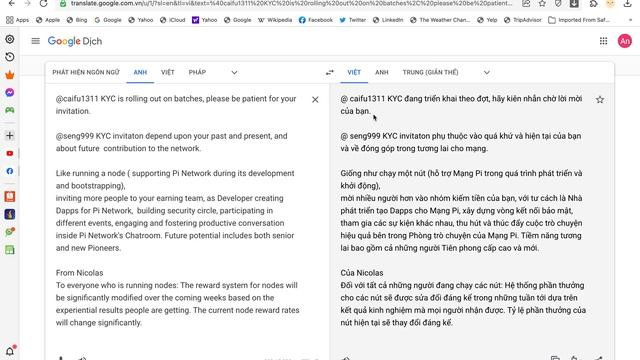This screenshot has height=360, width=640.
Task: Swap source and target languages
Action: pyautogui.click(x=330, y=72)
